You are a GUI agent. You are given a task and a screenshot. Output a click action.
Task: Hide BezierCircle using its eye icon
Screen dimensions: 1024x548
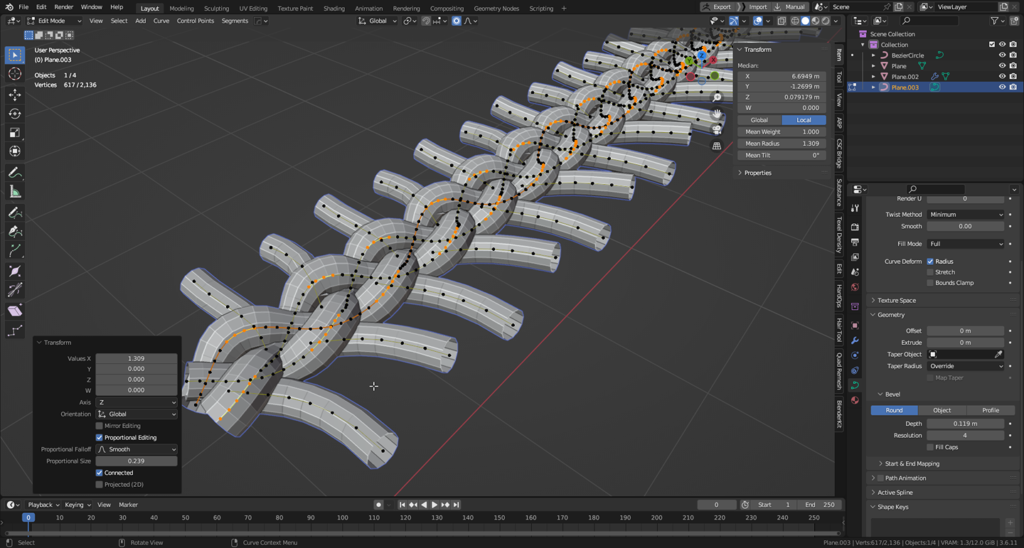(x=1002, y=56)
